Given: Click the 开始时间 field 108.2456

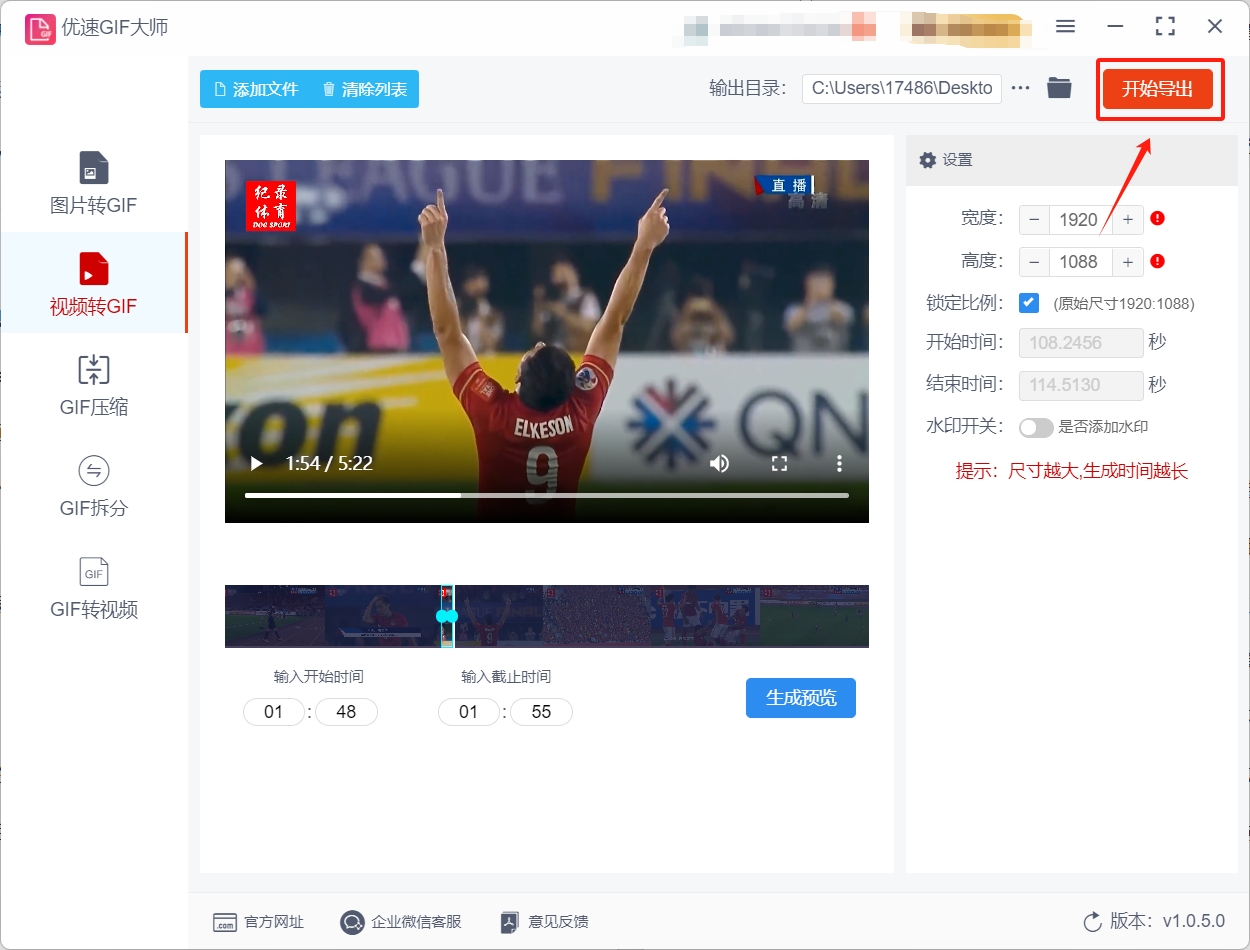Looking at the screenshot, I should (x=1081, y=343).
